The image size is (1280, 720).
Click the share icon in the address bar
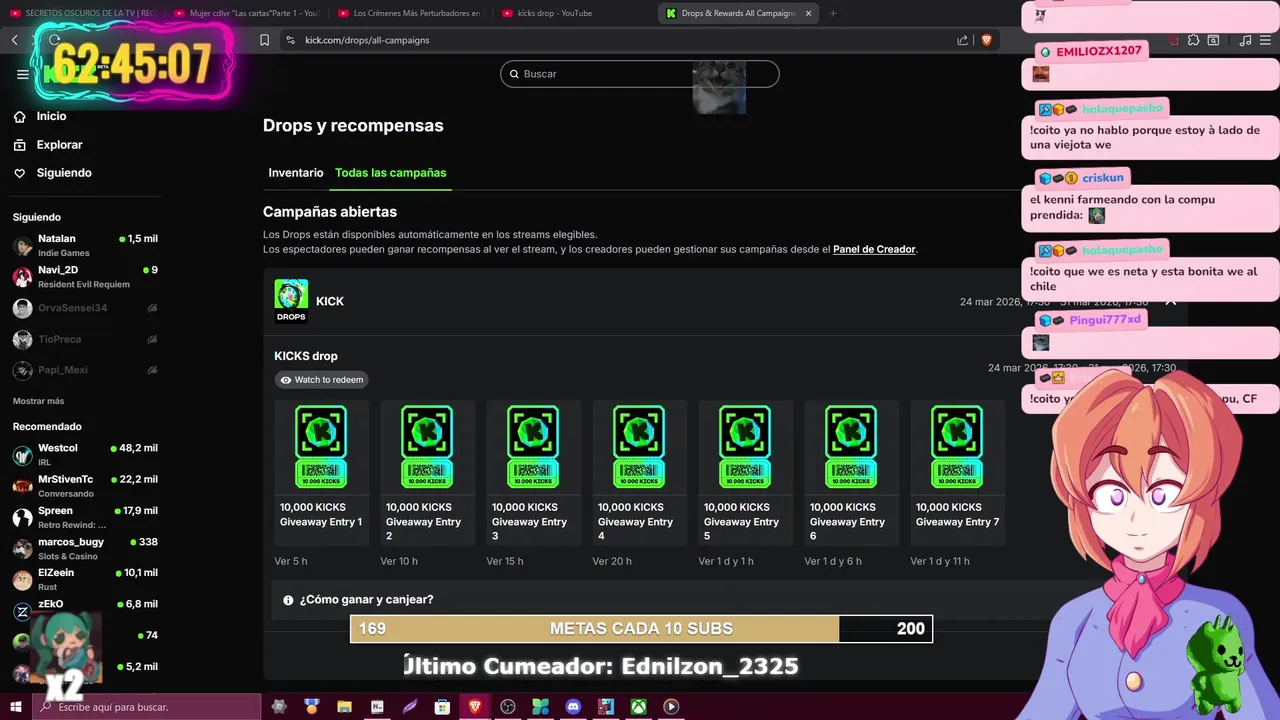tap(962, 40)
